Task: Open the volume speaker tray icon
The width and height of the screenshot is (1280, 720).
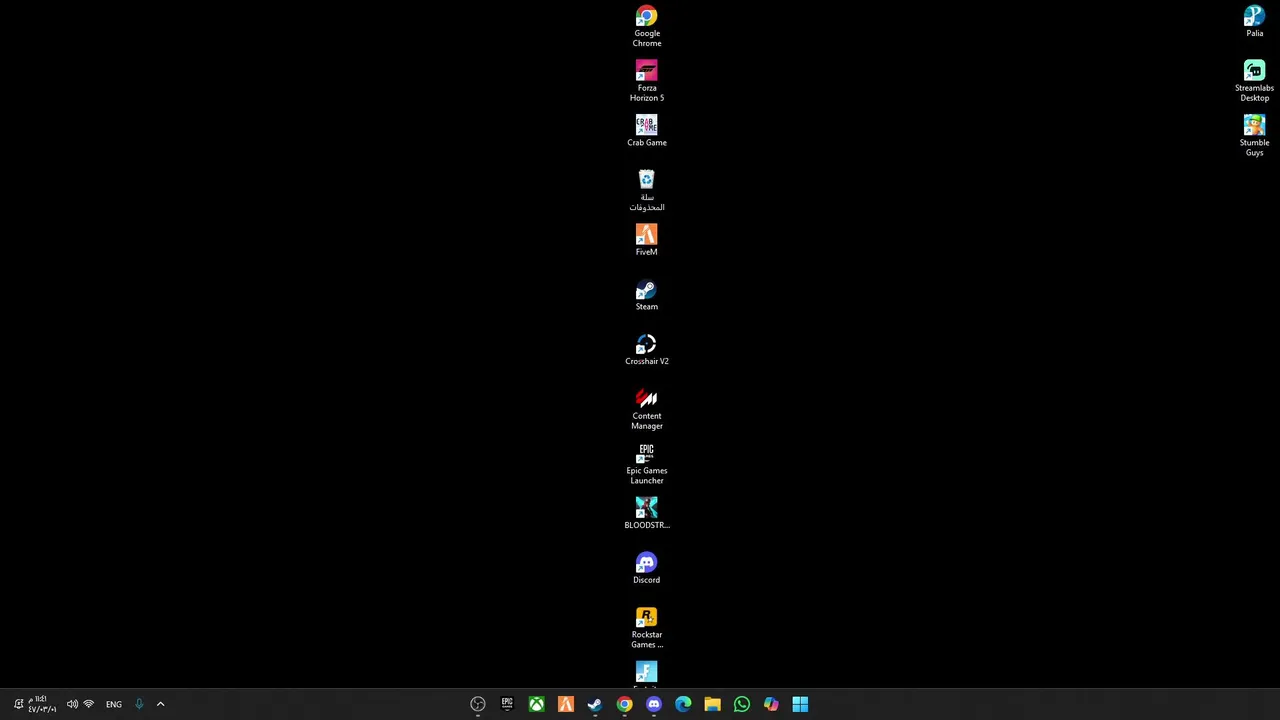Action: (x=72, y=704)
